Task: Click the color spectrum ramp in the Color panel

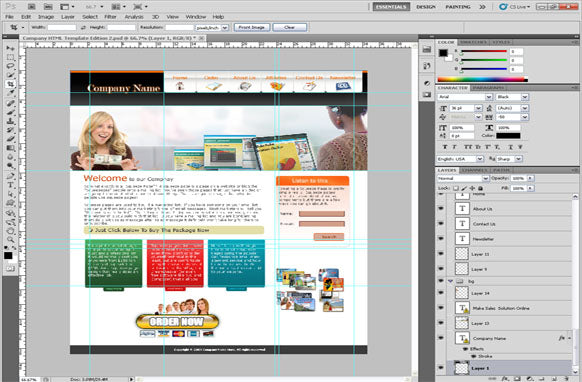Action: 482,79
